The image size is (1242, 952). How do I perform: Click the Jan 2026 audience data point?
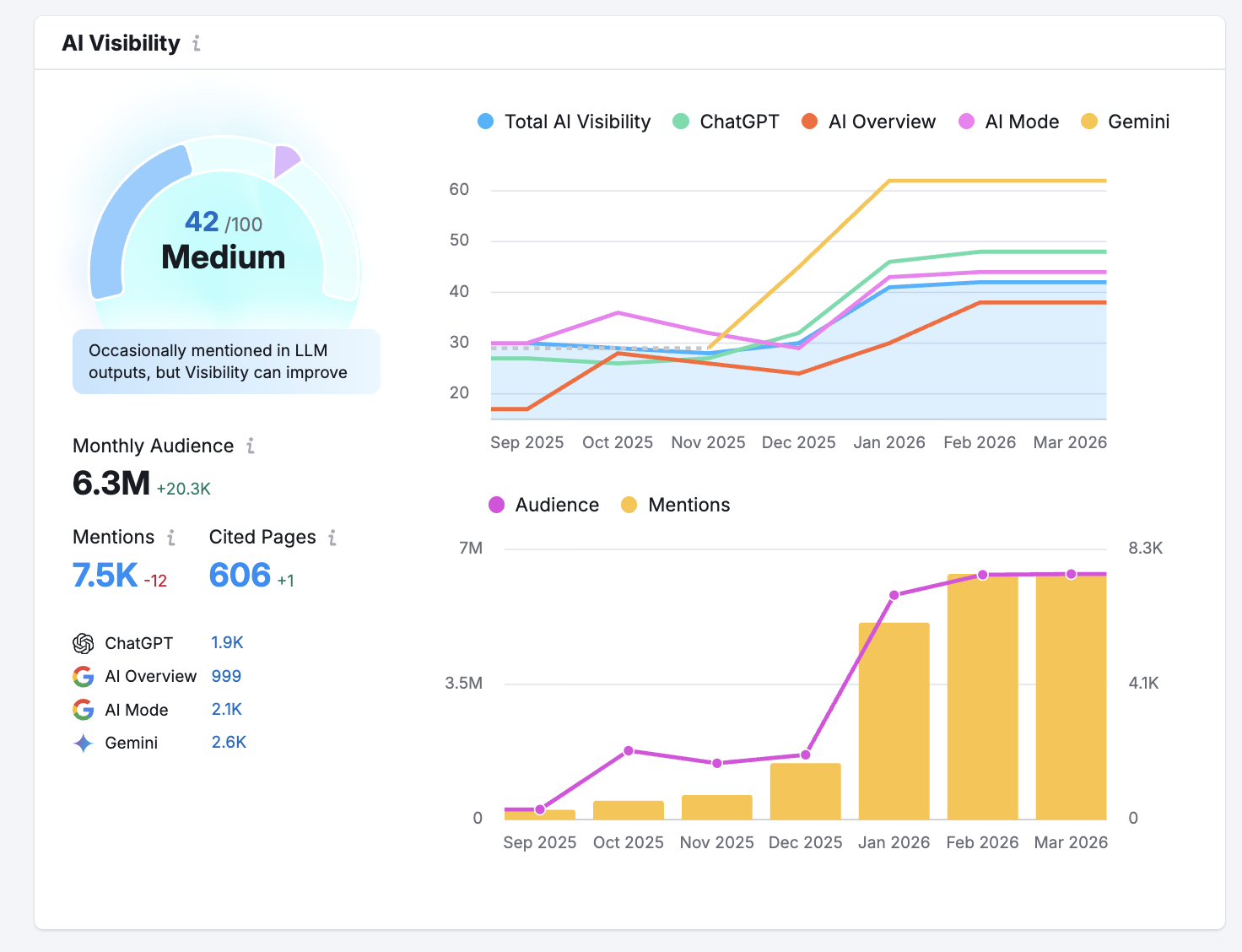tap(894, 595)
